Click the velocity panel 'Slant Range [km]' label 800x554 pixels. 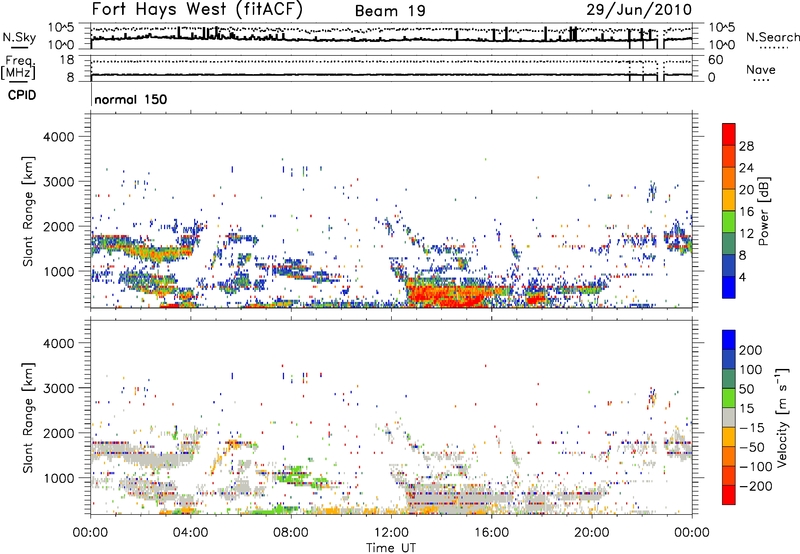[28, 417]
